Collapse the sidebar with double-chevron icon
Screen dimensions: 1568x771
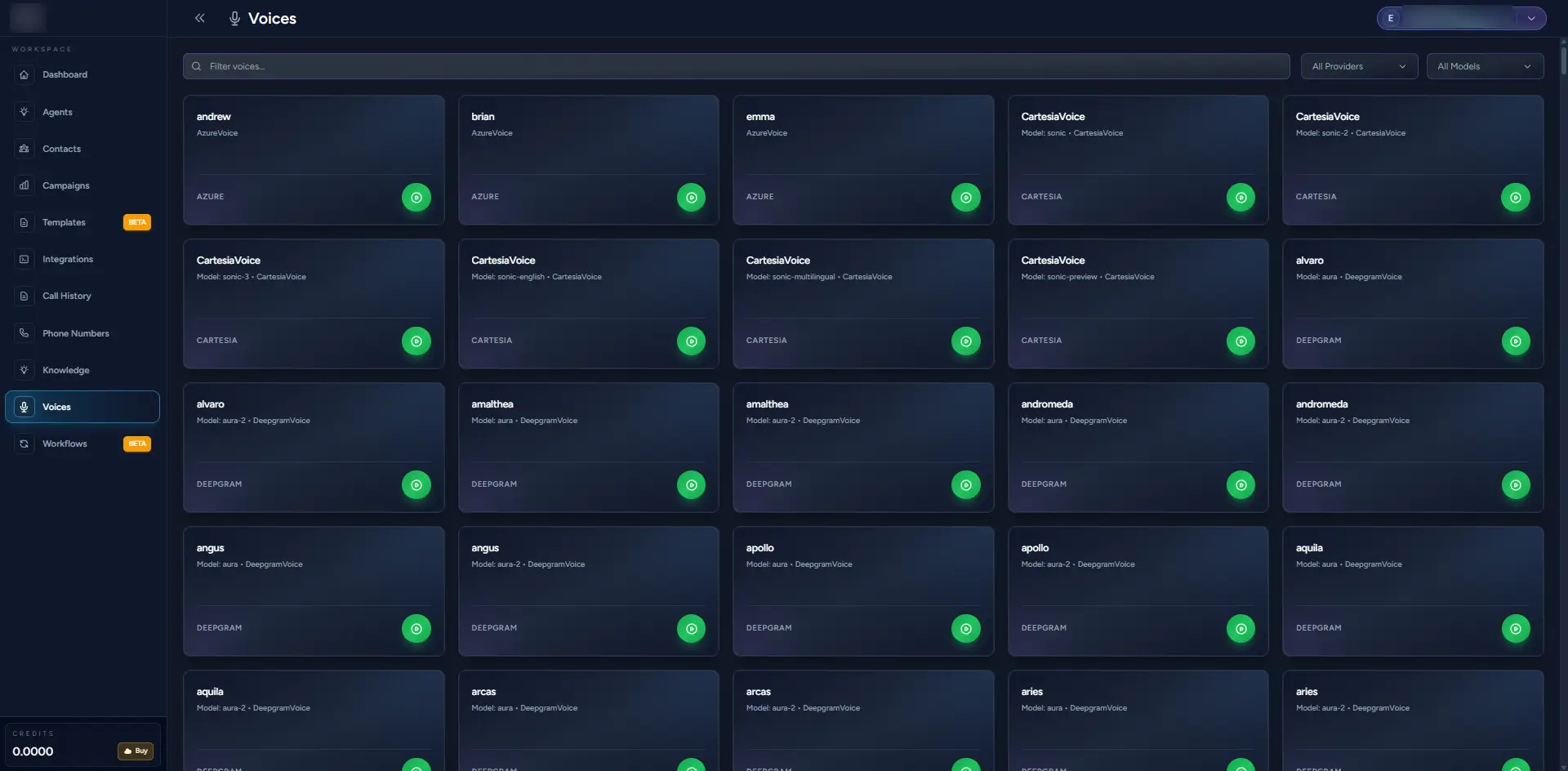199,18
